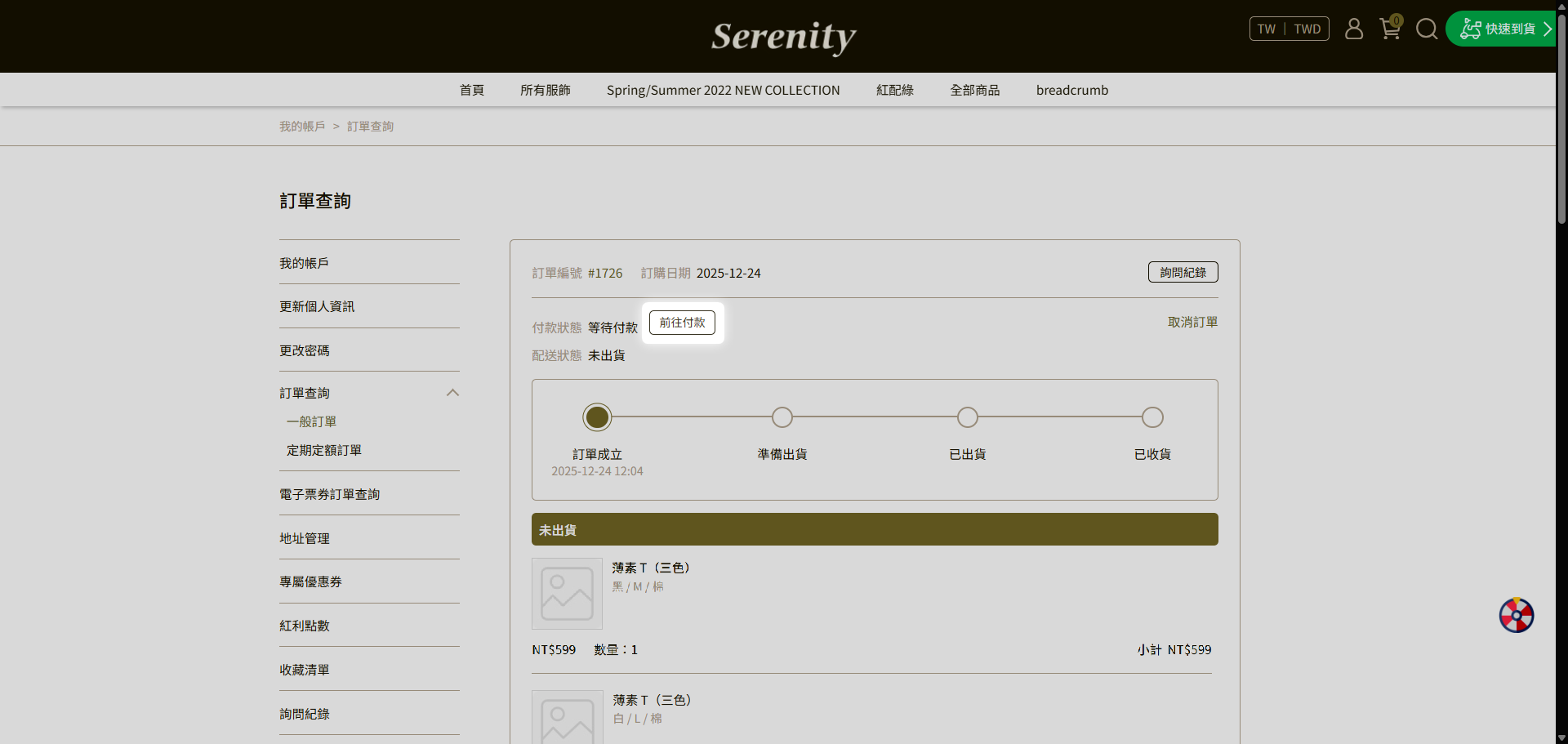
Task: Open 專屬優惠券 in sidebar
Action: click(x=310, y=581)
